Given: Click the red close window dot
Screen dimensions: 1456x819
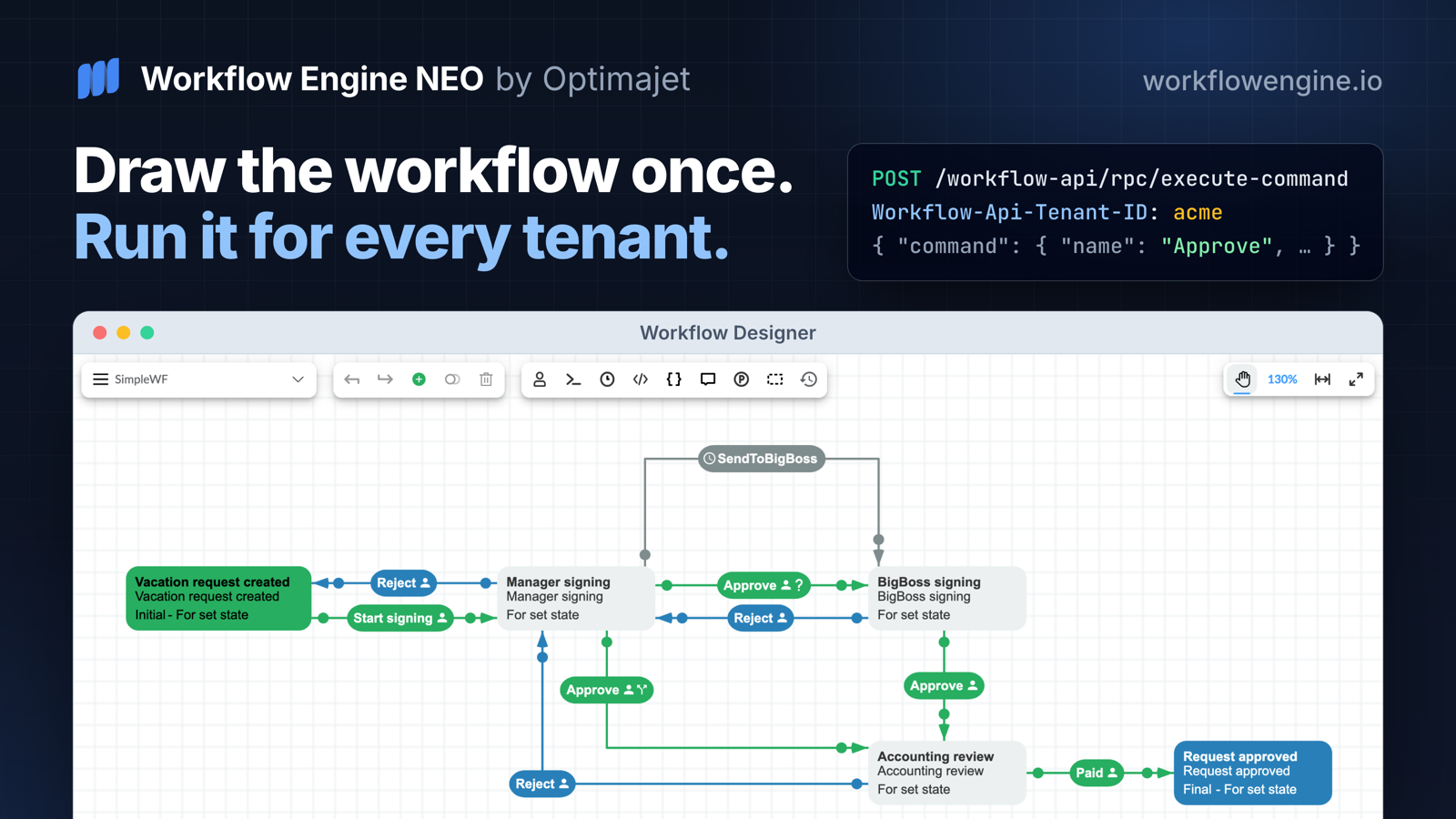Looking at the screenshot, I should click(x=100, y=333).
